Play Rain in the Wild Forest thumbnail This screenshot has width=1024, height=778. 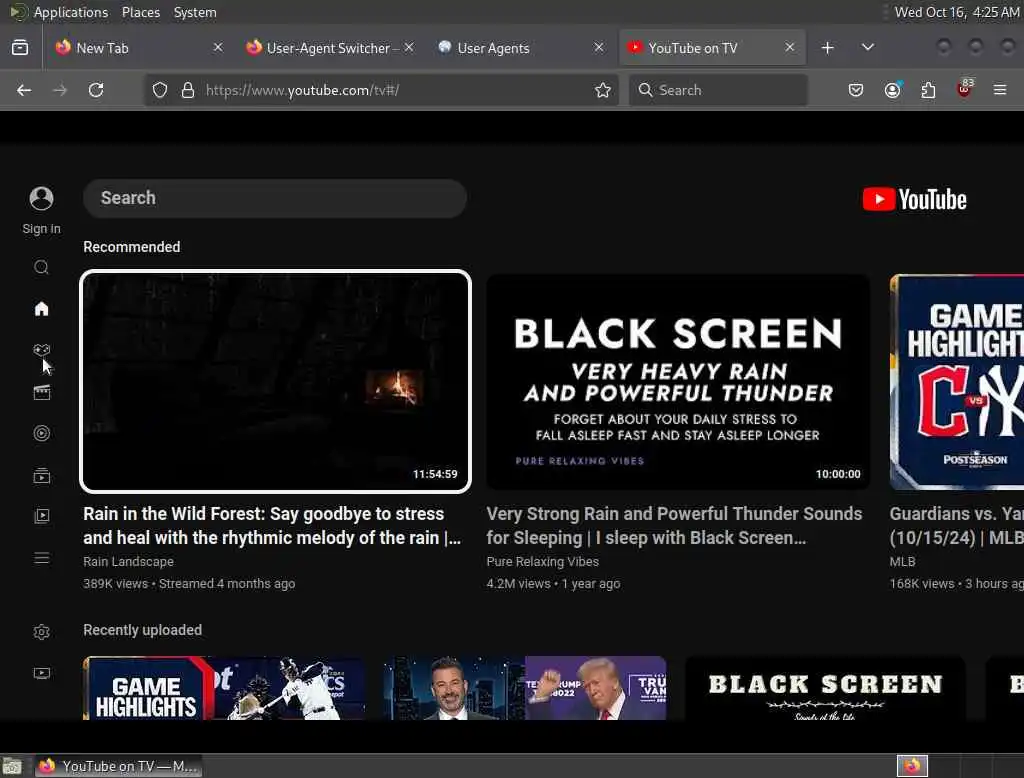[275, 381]
